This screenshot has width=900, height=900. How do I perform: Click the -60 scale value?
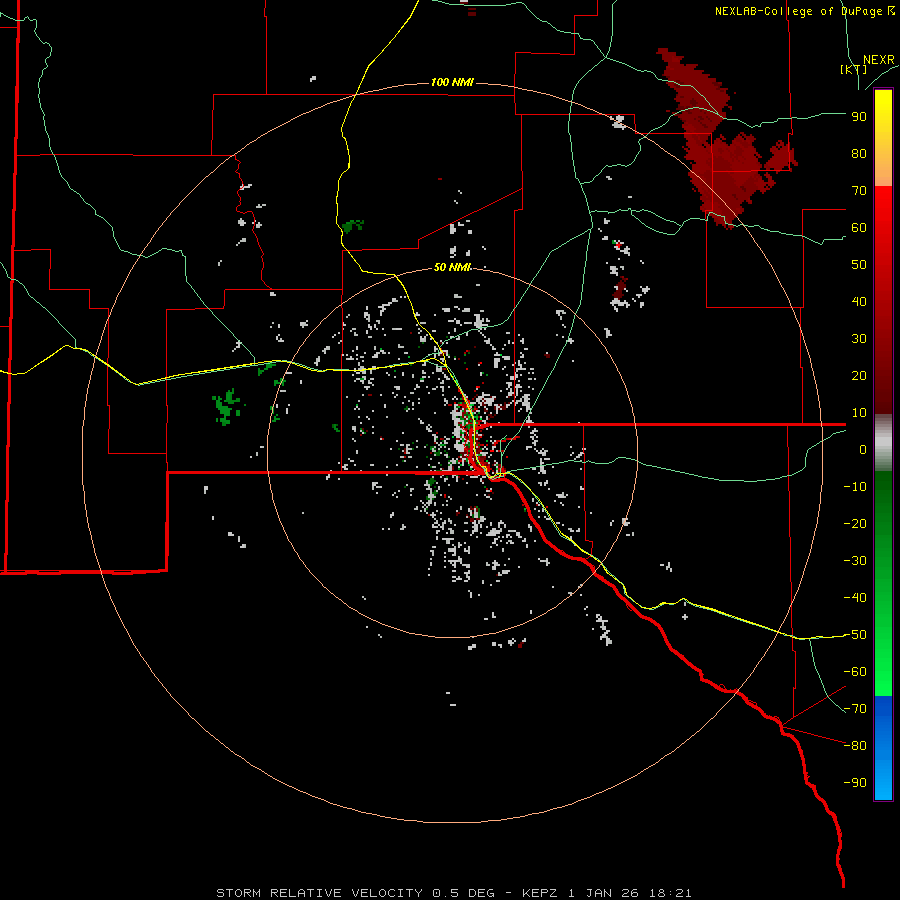tap(855, 672)
